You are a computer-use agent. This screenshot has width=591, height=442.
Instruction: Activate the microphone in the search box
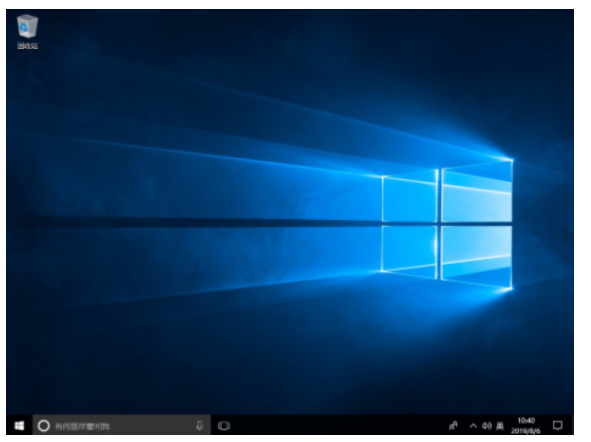[199, 425]
